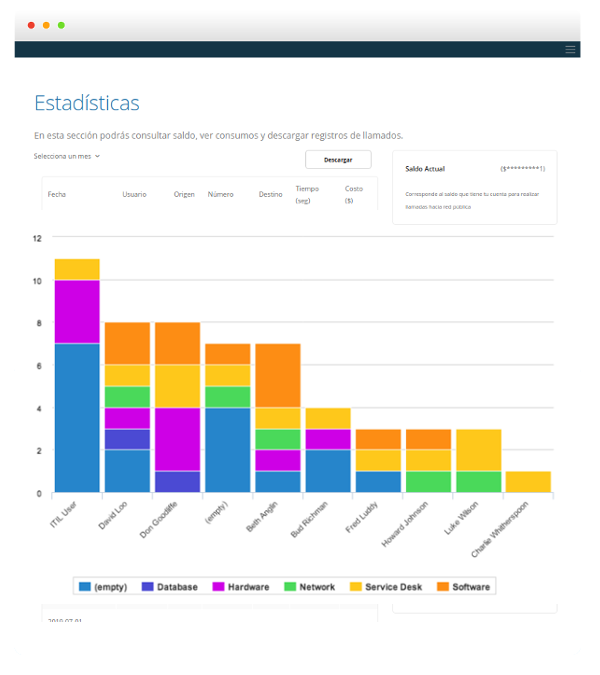Toggle the Service Desk legend entry
The image size is (600, 675).
click(x=386, y=587)
